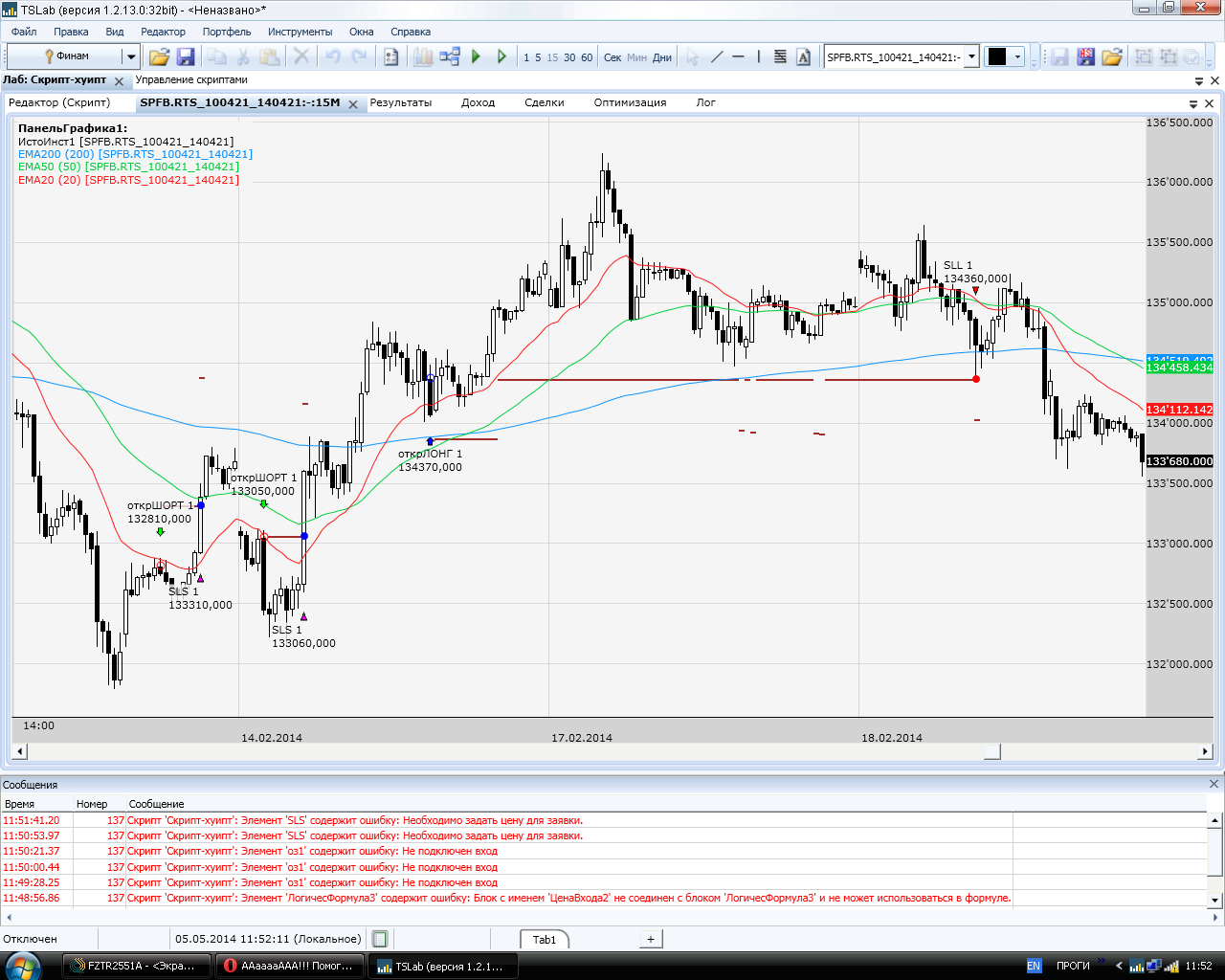Screen dimensions: 1225x980
Task: Open the bar chart icon in the toolbar
Action: [423, 57]
